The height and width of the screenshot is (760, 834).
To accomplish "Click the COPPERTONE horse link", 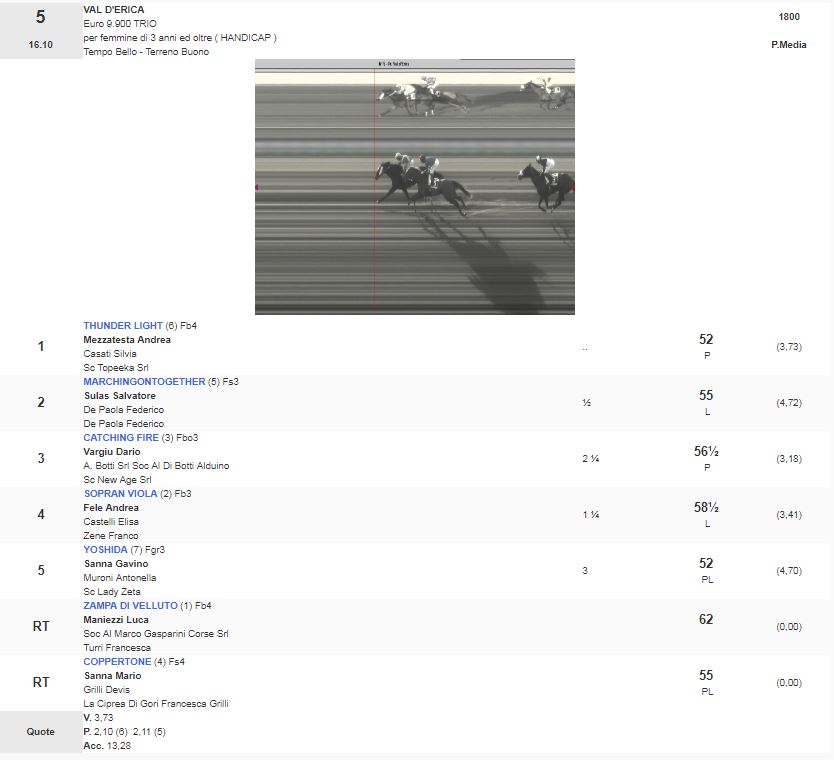I will (117, 662).
